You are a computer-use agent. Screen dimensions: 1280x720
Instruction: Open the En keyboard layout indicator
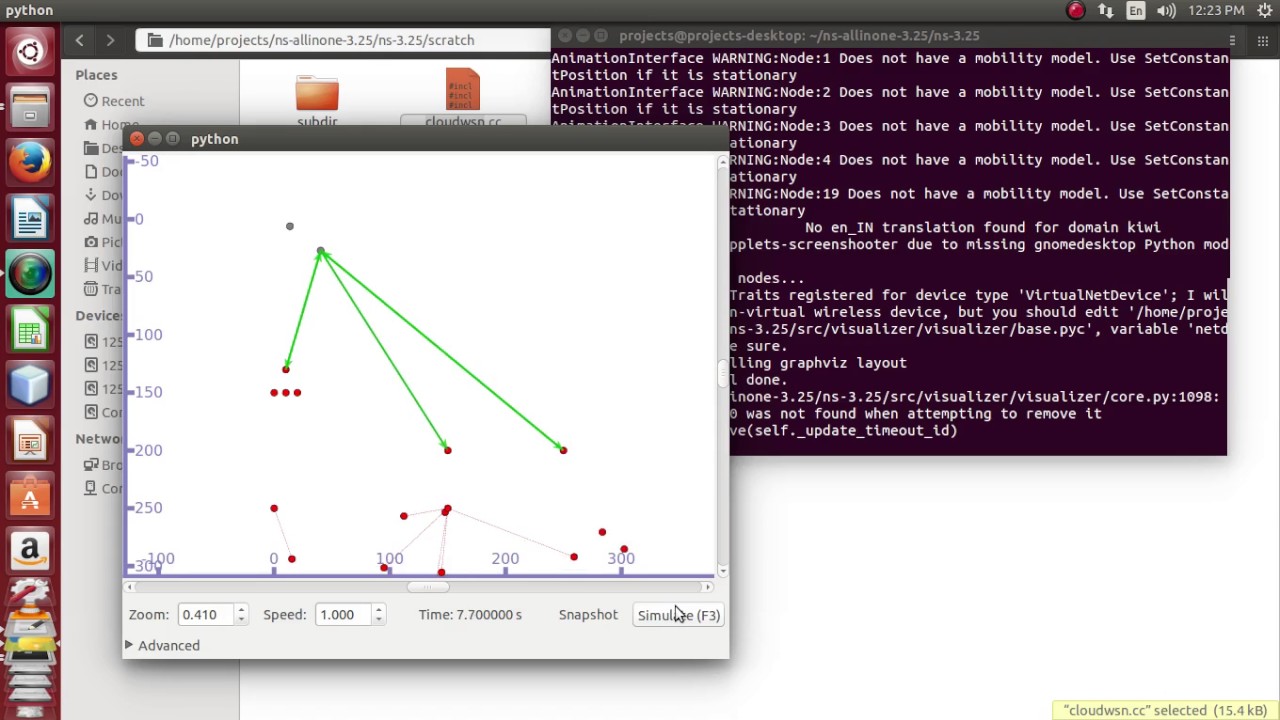1136,11
